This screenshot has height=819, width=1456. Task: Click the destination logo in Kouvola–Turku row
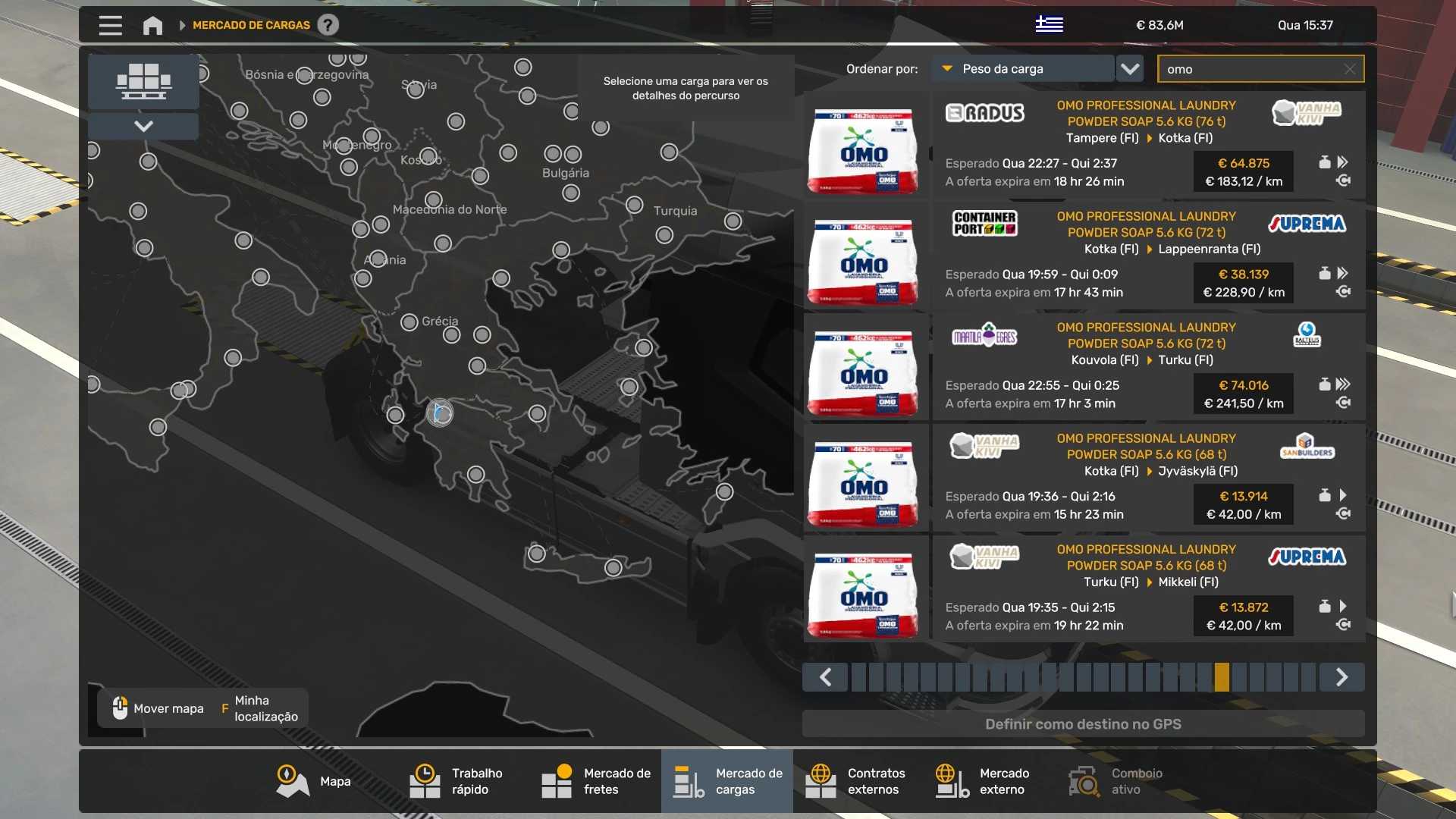1307,334
